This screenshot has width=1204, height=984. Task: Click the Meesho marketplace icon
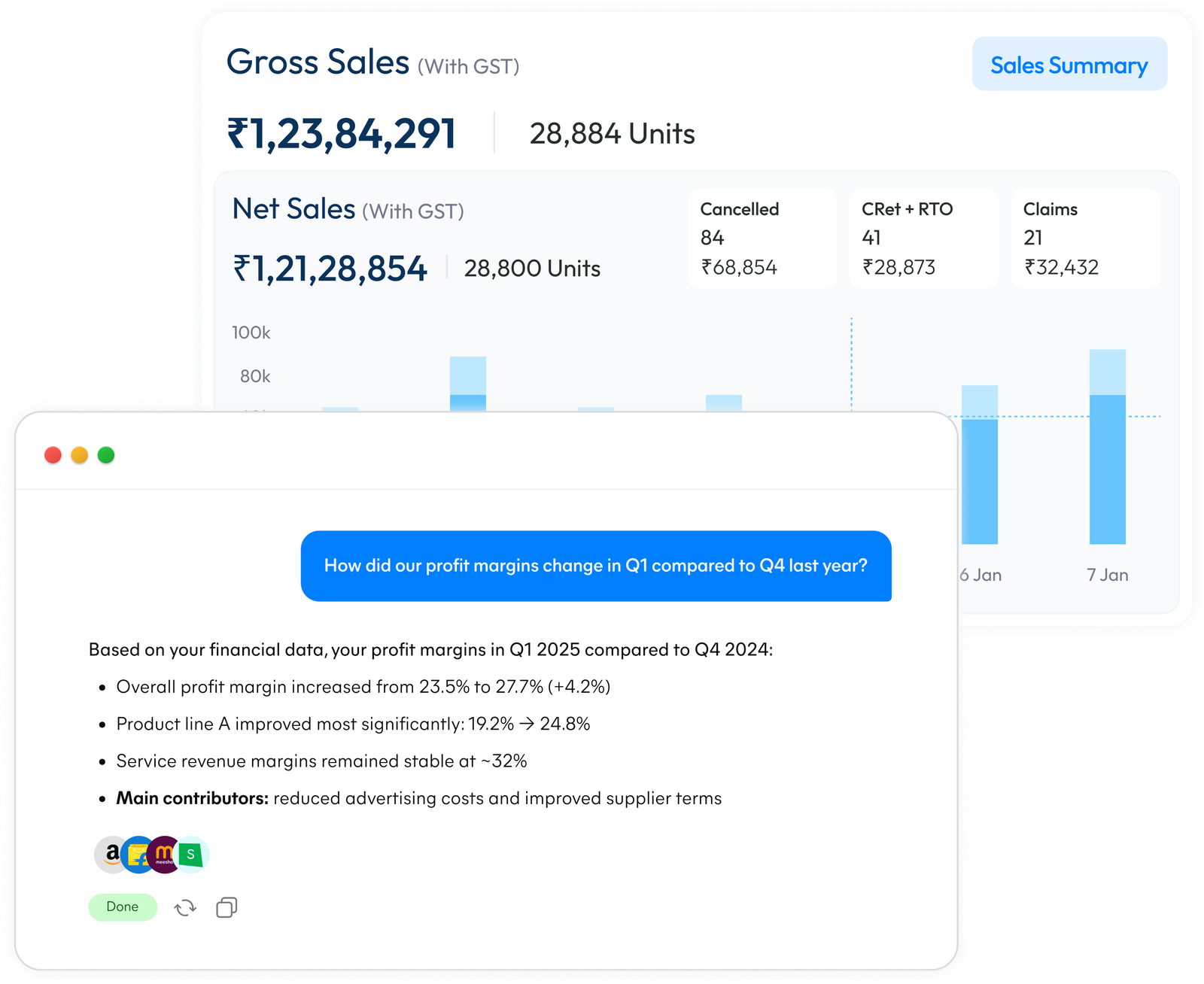click(164, 855)
